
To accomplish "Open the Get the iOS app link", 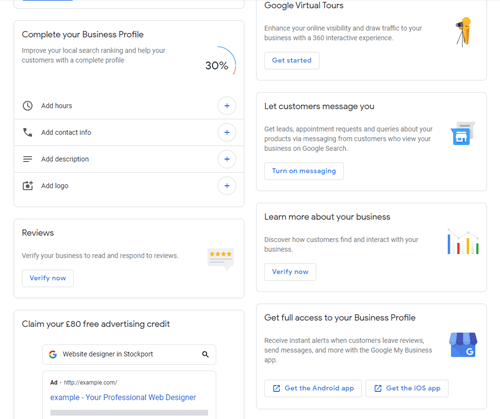I will (407, 388).
